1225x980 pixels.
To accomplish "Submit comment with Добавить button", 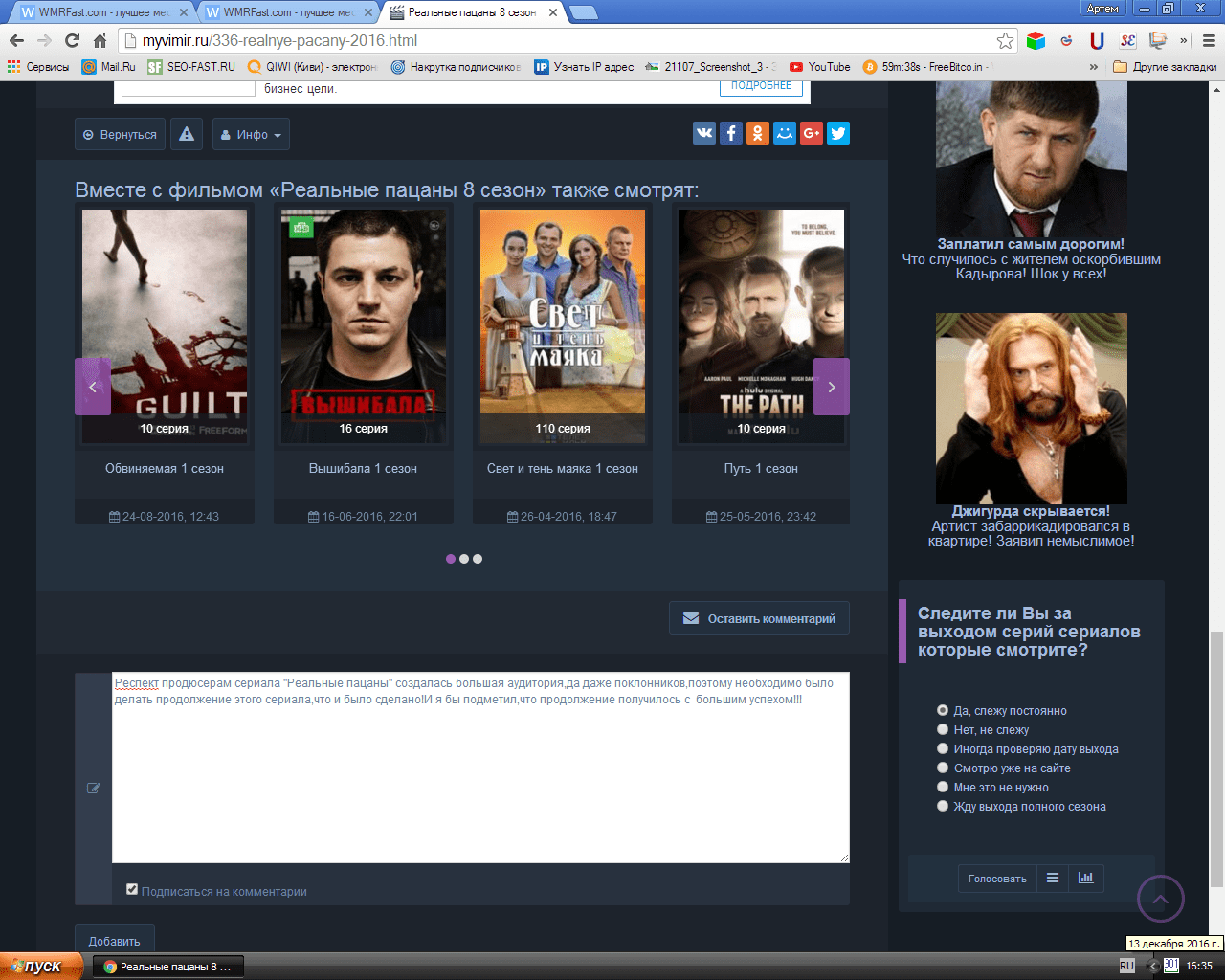I will pyautogui.click(x=114, y=941).
